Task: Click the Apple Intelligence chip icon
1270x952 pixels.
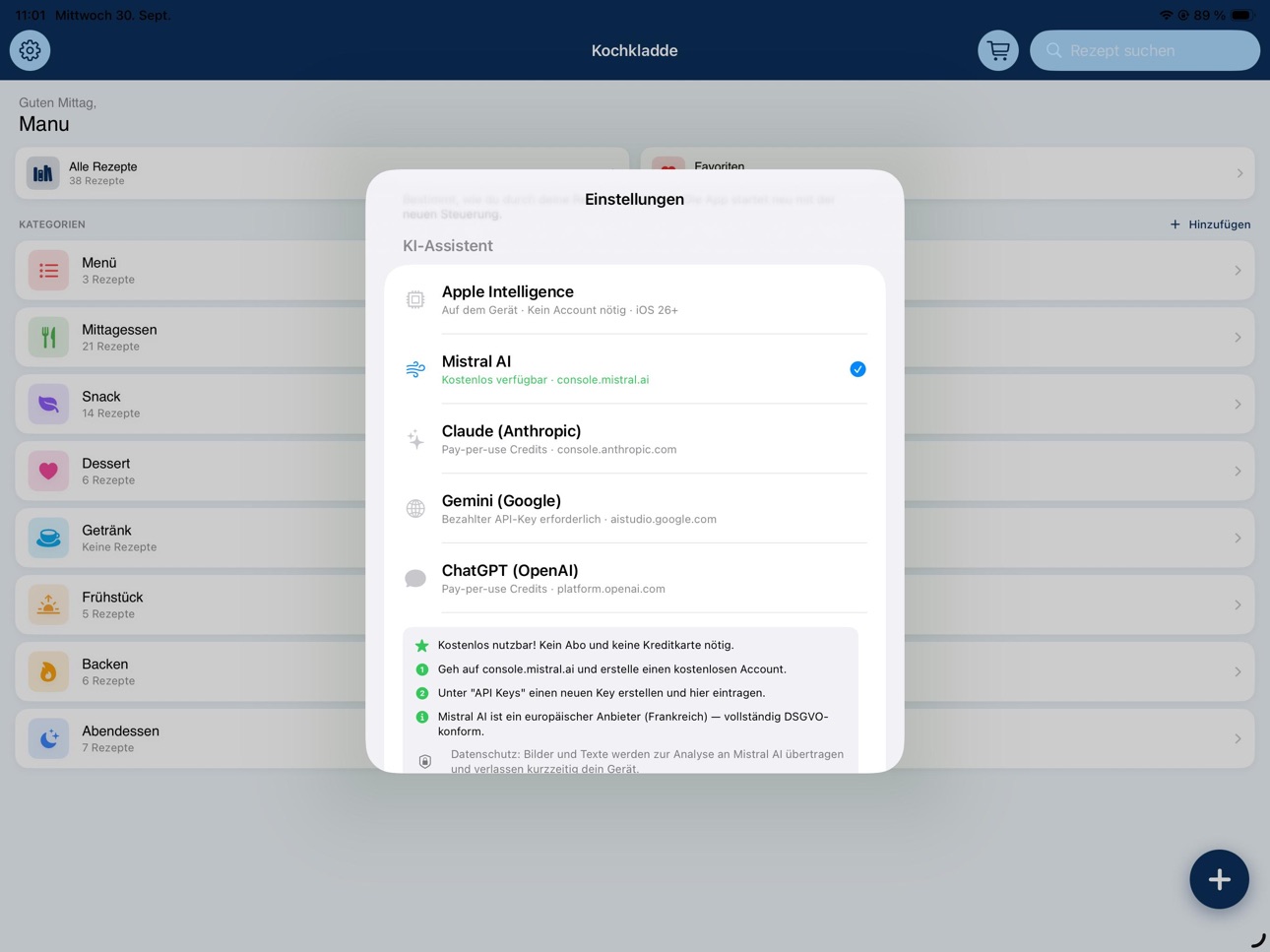Action: tap(415, 299)
